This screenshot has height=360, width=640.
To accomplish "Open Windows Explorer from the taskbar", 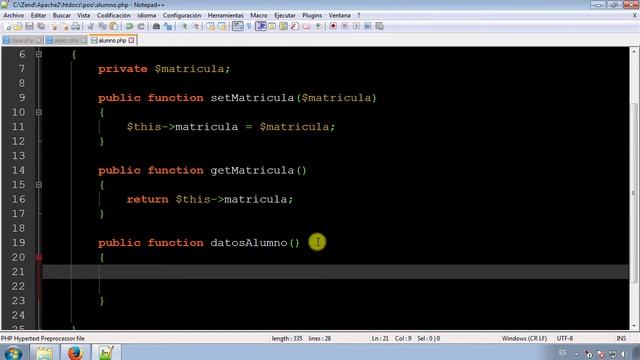I will pos(44,353).
